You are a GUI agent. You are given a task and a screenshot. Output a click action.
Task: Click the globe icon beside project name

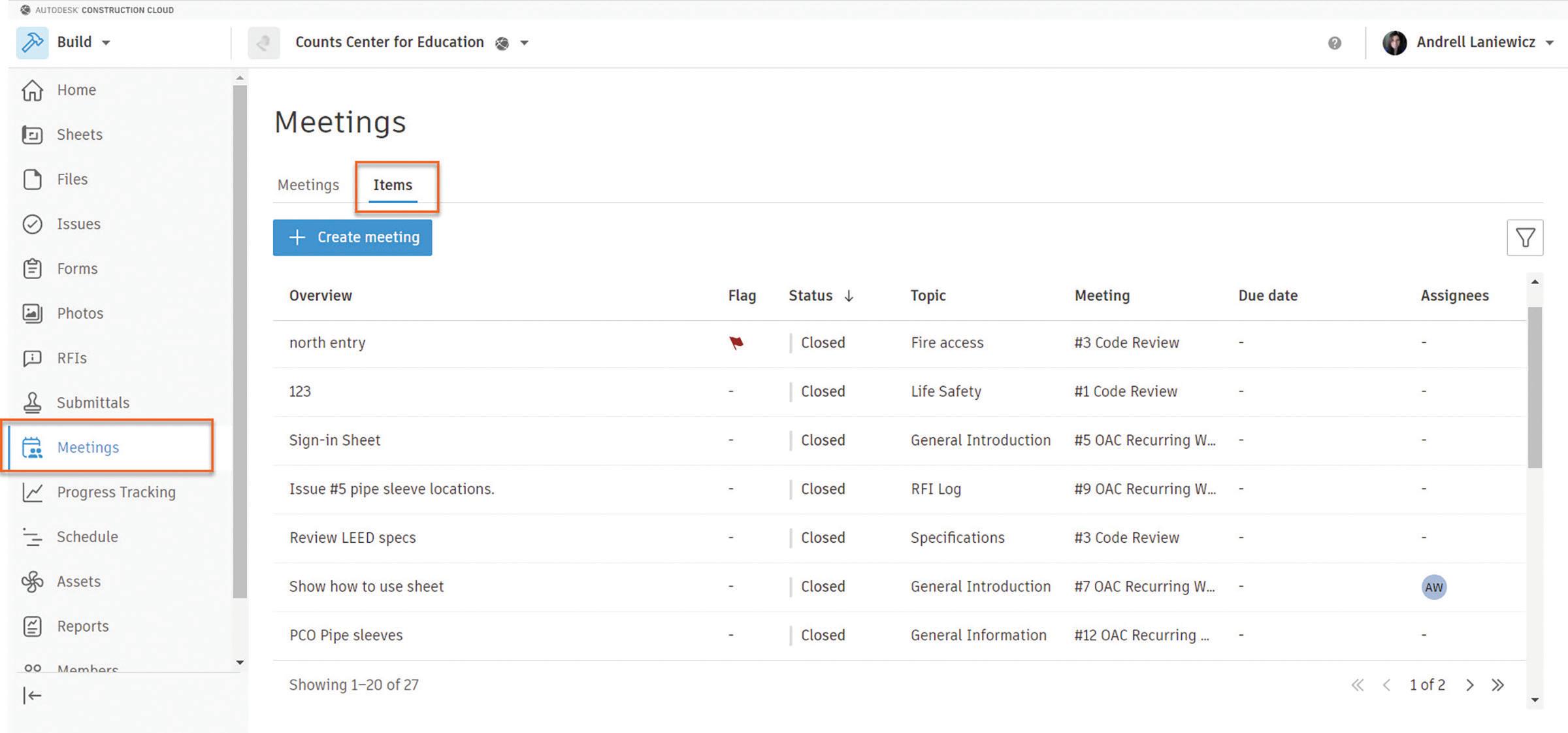[502, 44]
